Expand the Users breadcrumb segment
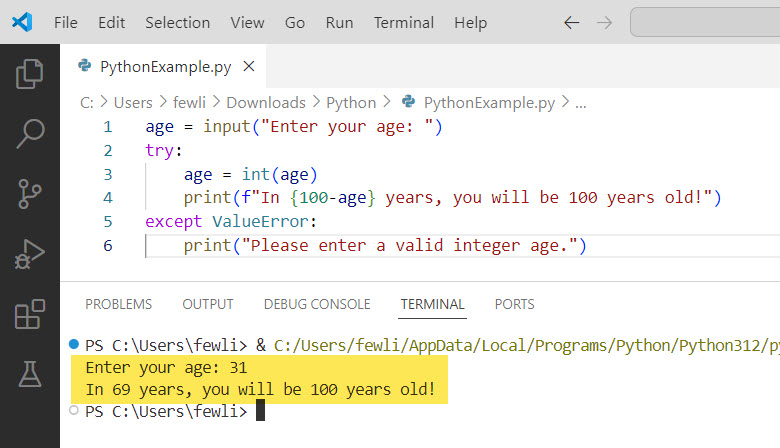 [133, 102]
